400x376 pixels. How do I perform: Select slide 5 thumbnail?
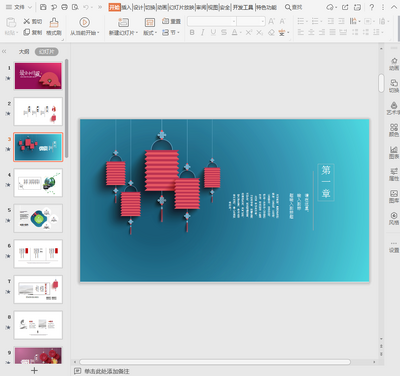click(38, 218)
